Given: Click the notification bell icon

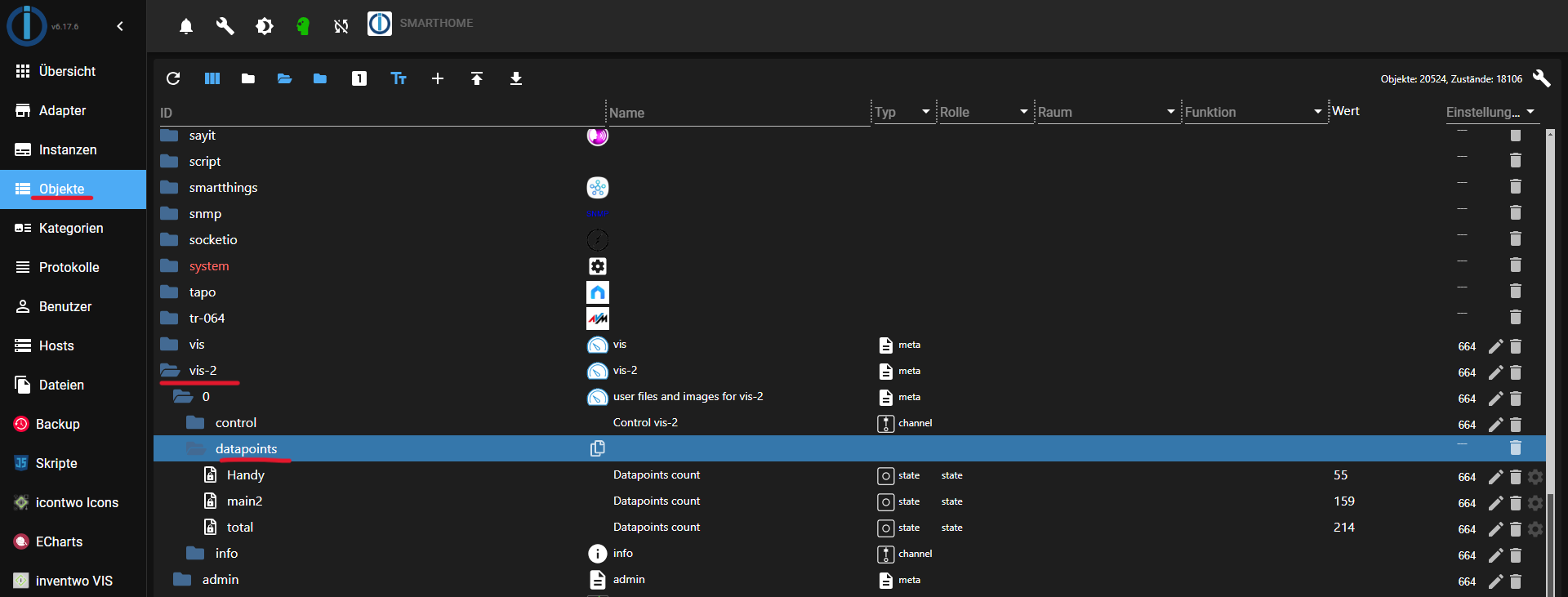Looking at the screenshot, I should [186, 26].
